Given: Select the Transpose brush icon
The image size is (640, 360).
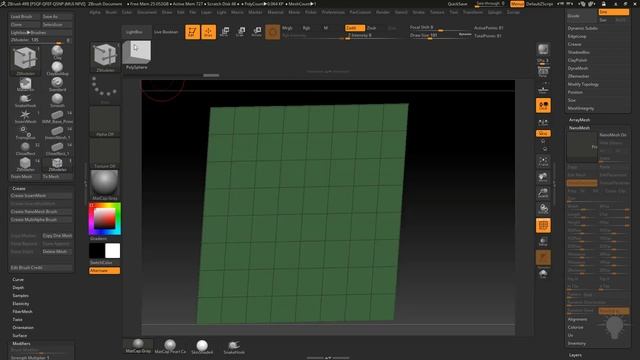Looking at the screenshot, I should coord(25,132).
